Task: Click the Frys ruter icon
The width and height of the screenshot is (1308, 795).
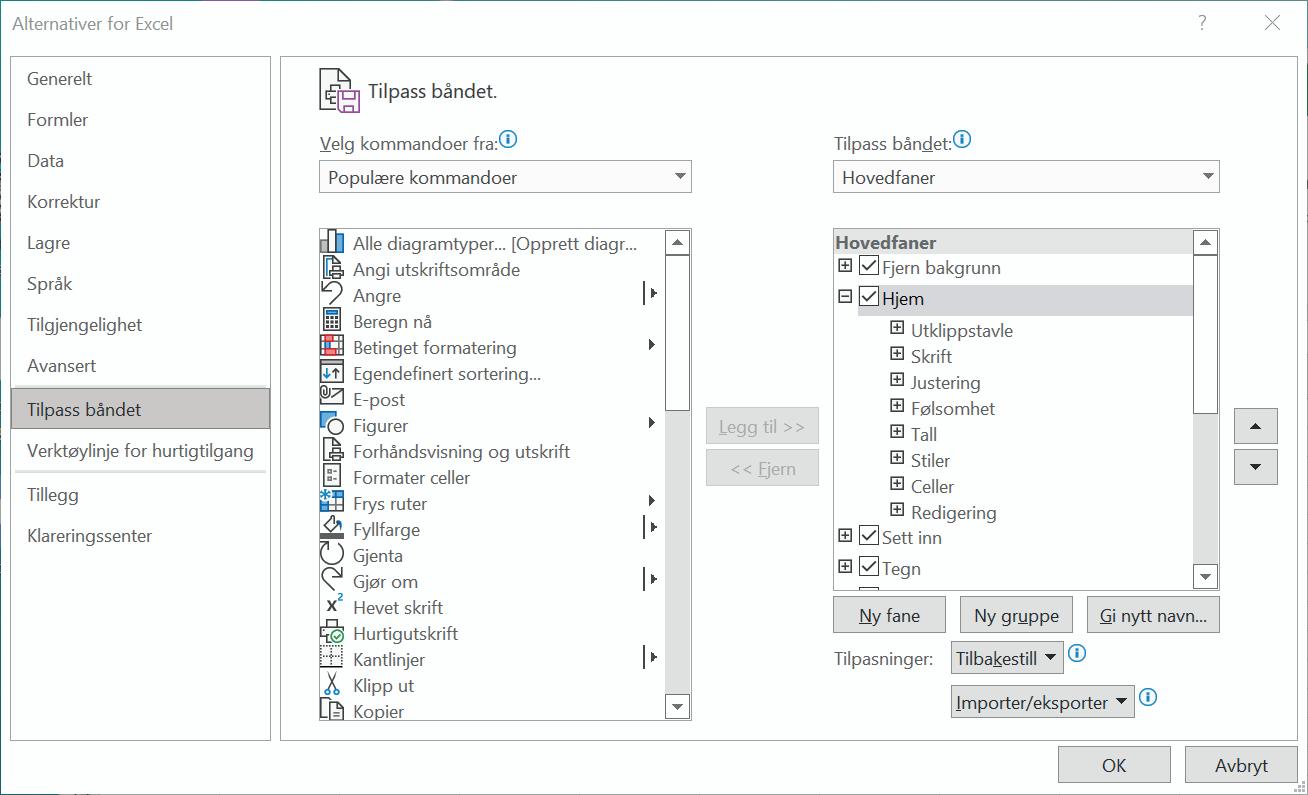Action: (x=332, y=503)
